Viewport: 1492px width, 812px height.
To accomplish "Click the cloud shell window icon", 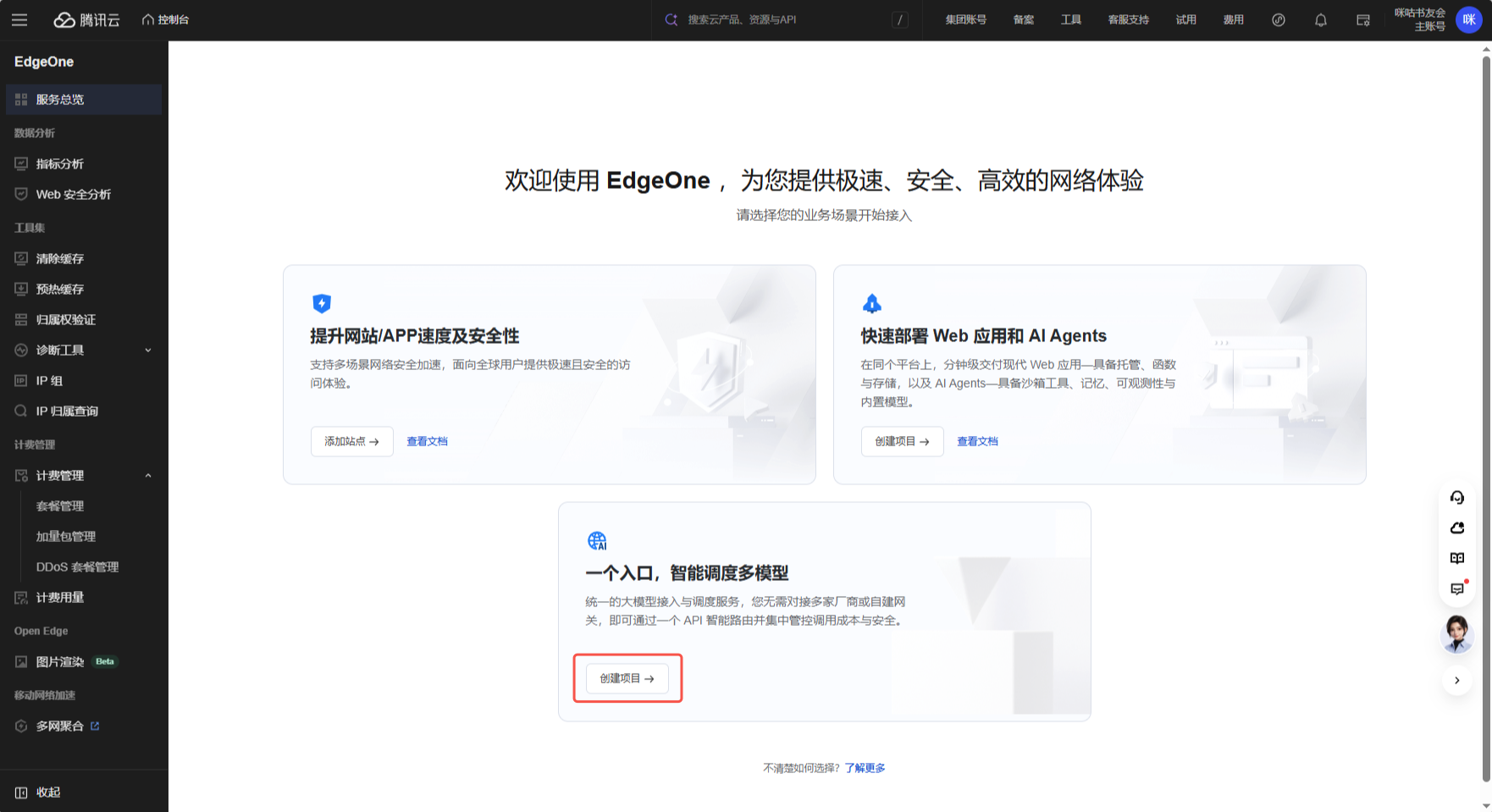I will point(1363,19).
